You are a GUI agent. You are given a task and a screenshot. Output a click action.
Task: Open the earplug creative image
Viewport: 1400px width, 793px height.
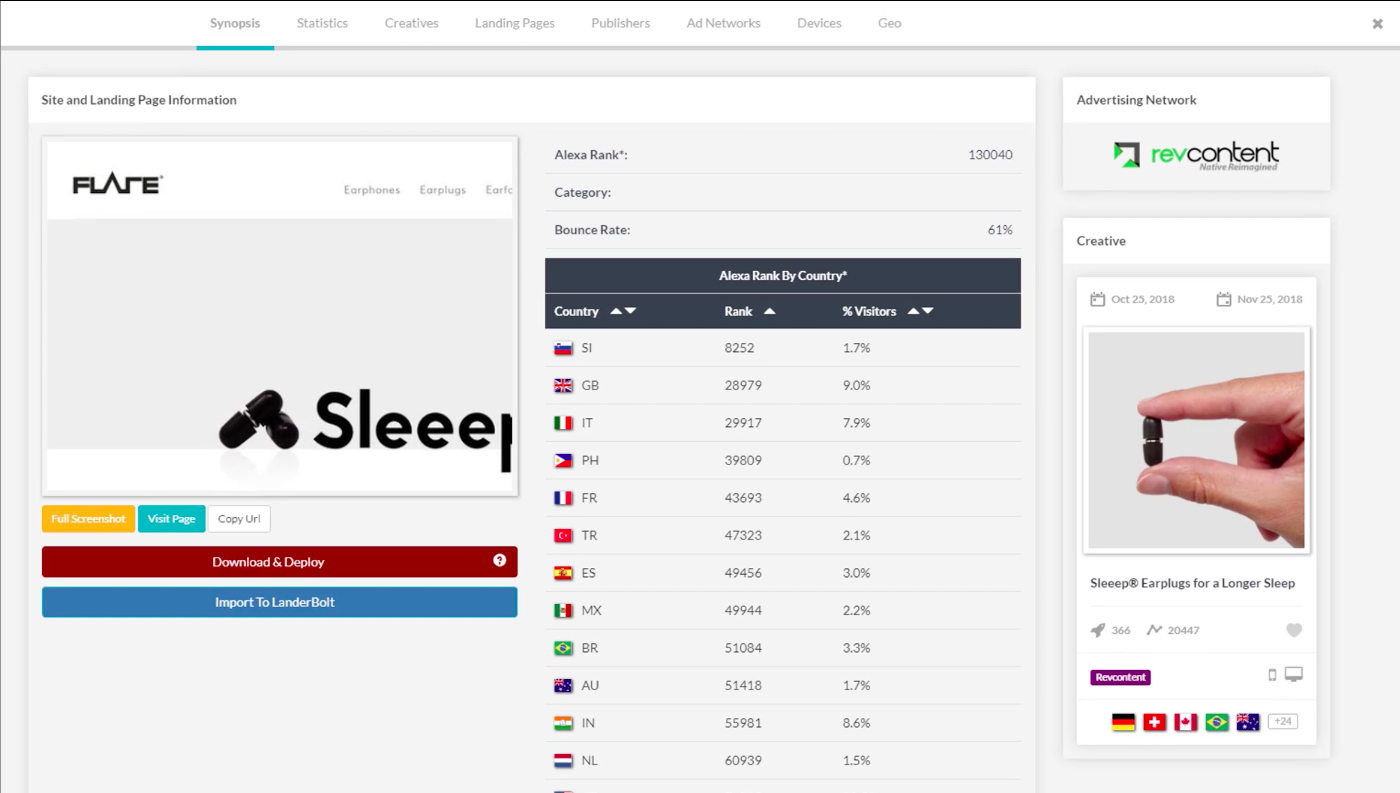point(1196,440)
